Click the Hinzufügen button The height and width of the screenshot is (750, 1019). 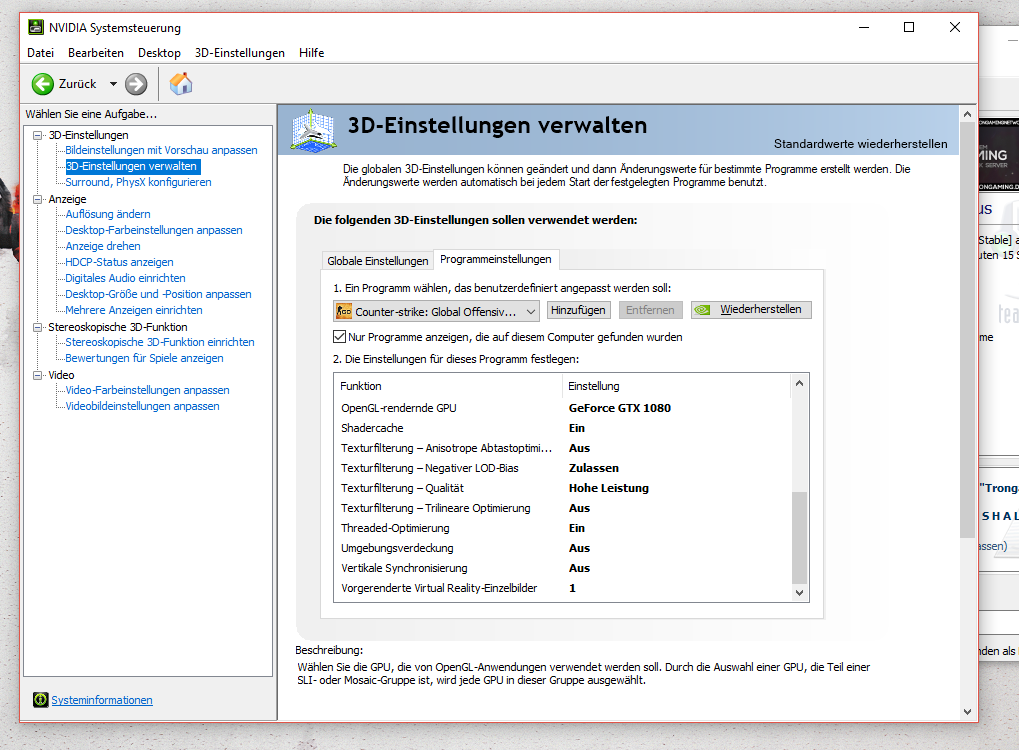pyautogui.click(x=578, y=310)
